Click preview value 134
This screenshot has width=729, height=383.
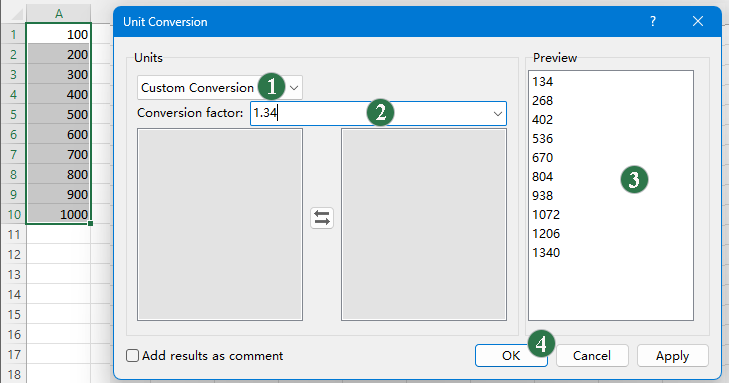[543, 82]
